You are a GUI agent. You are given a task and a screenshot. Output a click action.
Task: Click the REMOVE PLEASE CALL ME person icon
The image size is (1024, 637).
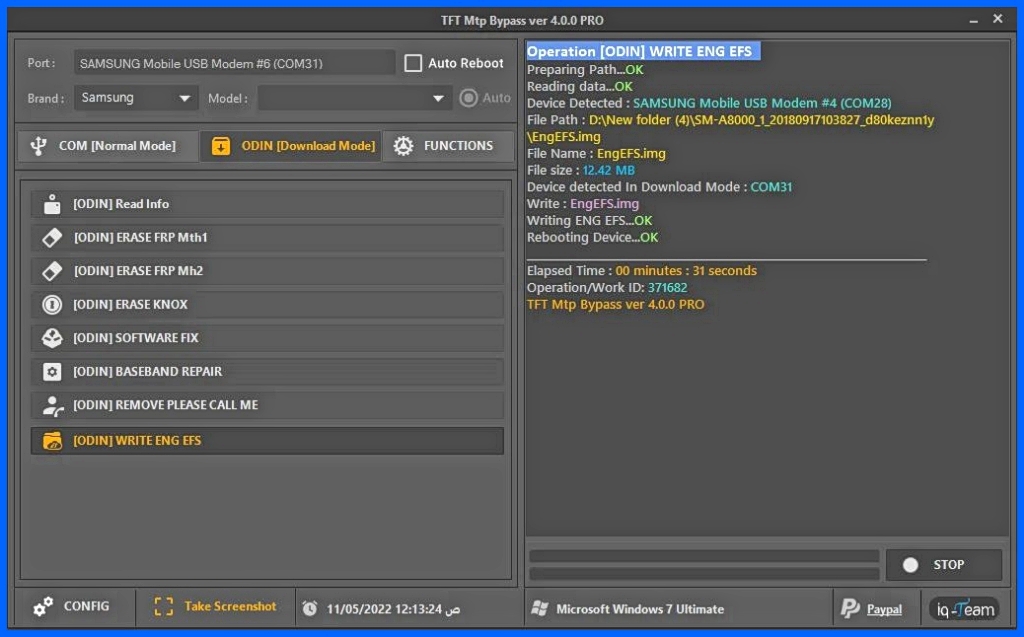(52, 406)
